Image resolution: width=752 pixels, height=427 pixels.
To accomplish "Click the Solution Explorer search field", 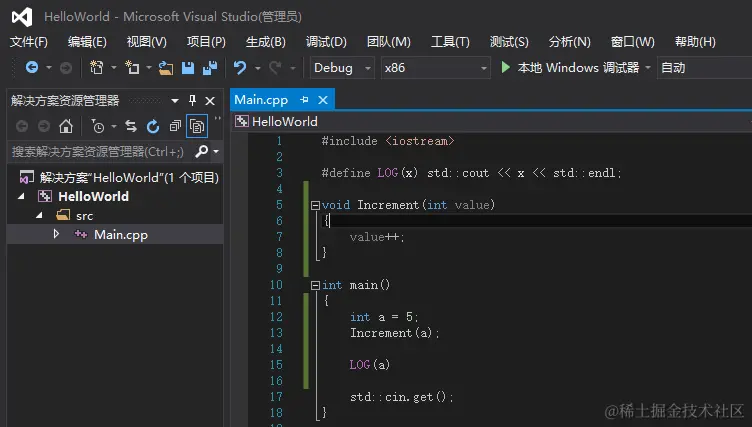I will (100, 152).
